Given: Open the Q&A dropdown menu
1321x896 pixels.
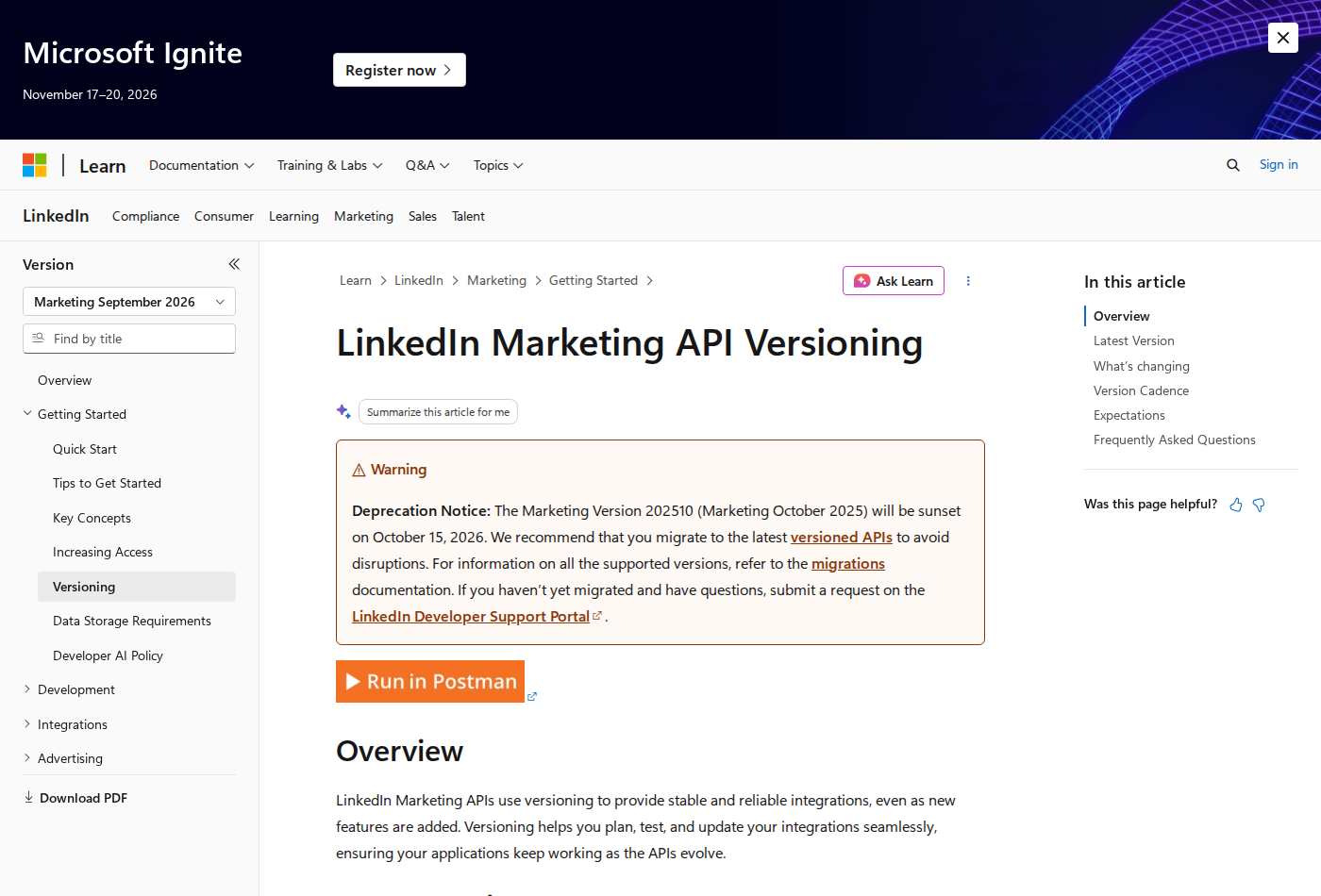Looking at the screenshot, I should click(427, 165).
